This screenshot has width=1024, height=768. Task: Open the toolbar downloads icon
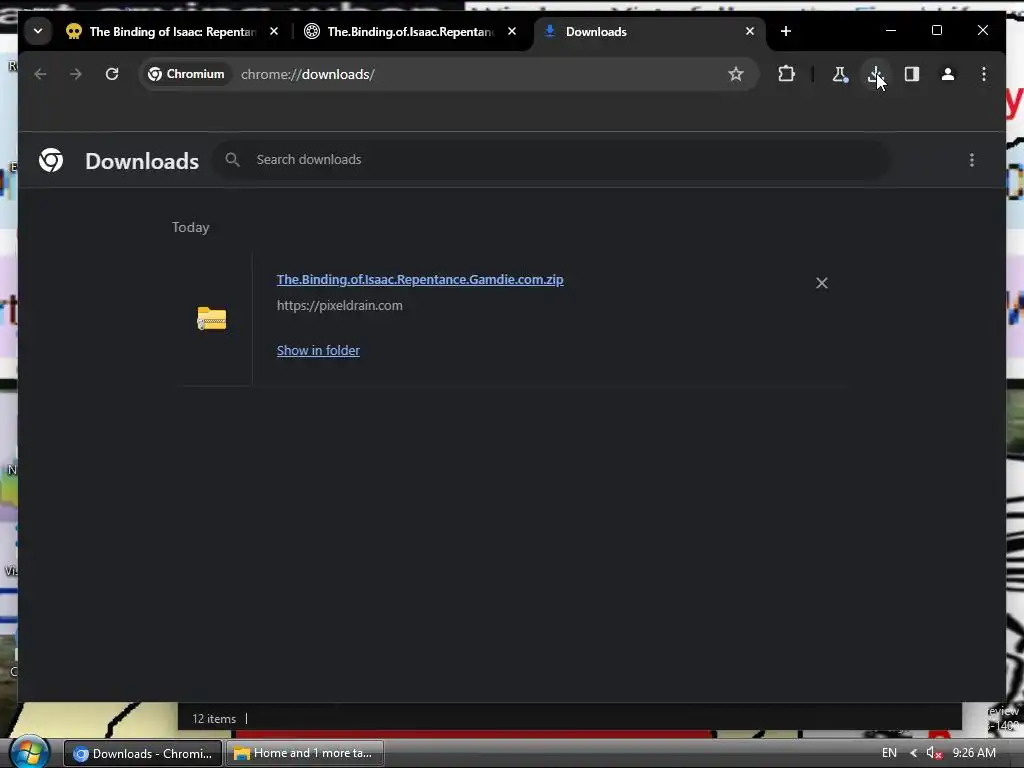point(875,74)
